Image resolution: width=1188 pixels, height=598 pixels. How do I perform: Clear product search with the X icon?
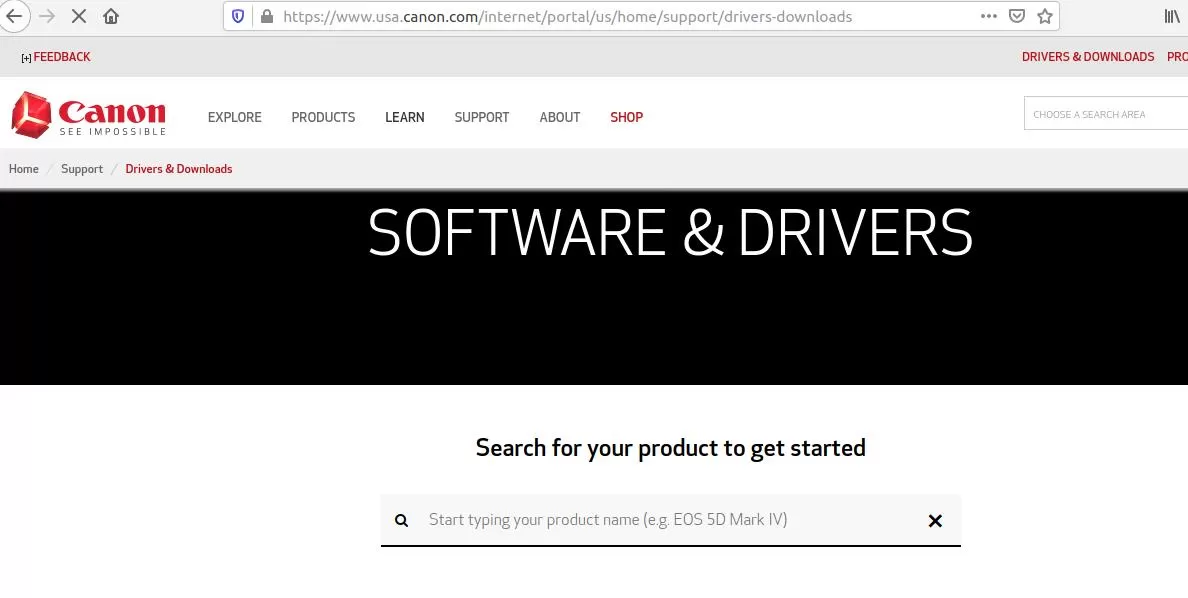pos(935,521)
